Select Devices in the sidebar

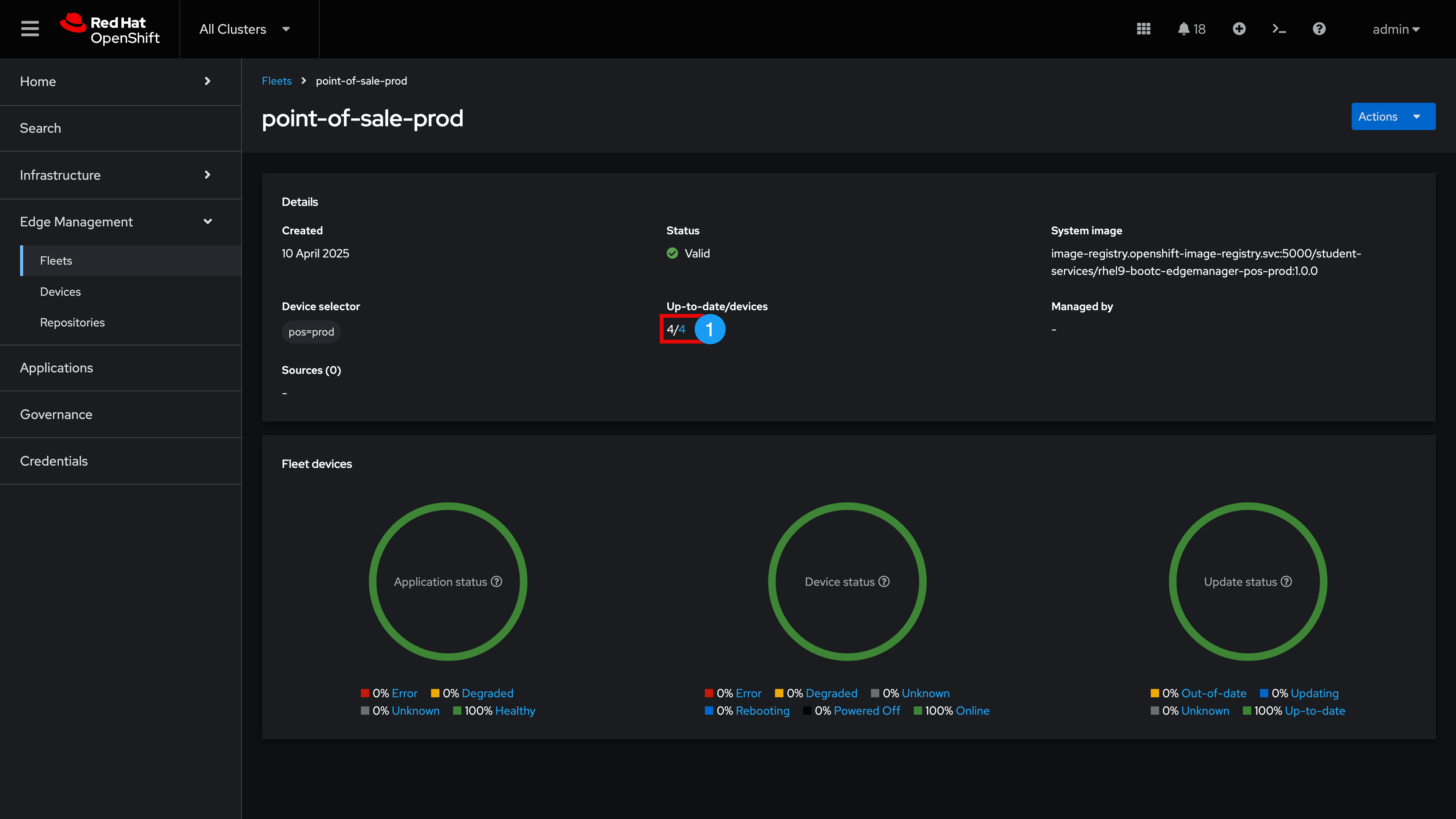(x=130, y=292)
